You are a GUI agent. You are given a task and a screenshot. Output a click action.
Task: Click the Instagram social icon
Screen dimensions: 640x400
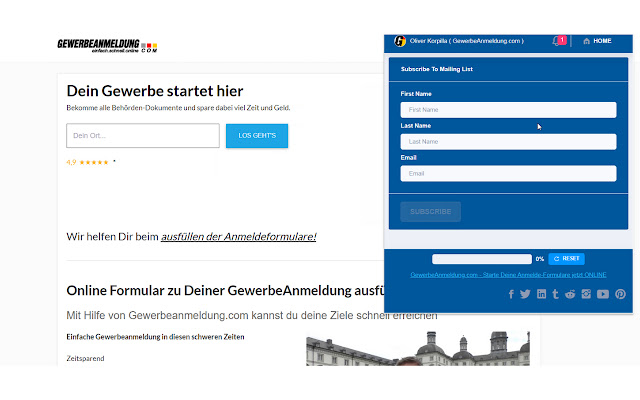[586, 294]
